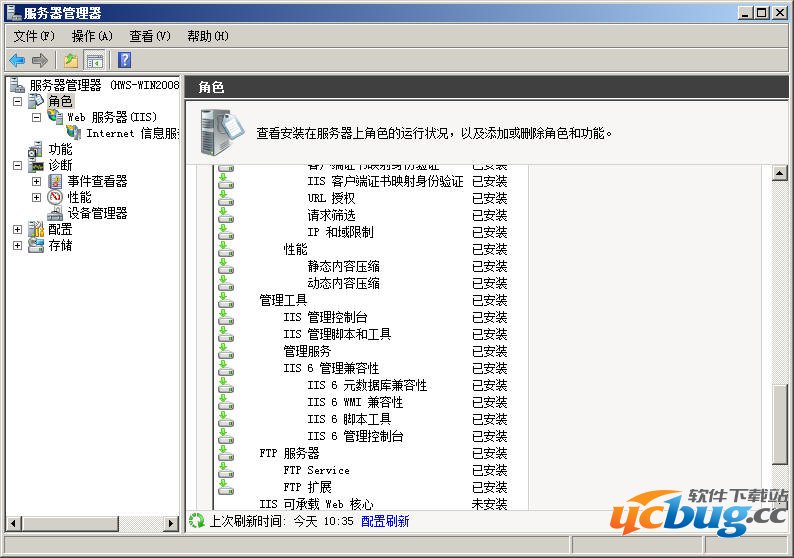794x558 pixels.
Task: Select the 功能 node in tree
Action: point(60,149)
